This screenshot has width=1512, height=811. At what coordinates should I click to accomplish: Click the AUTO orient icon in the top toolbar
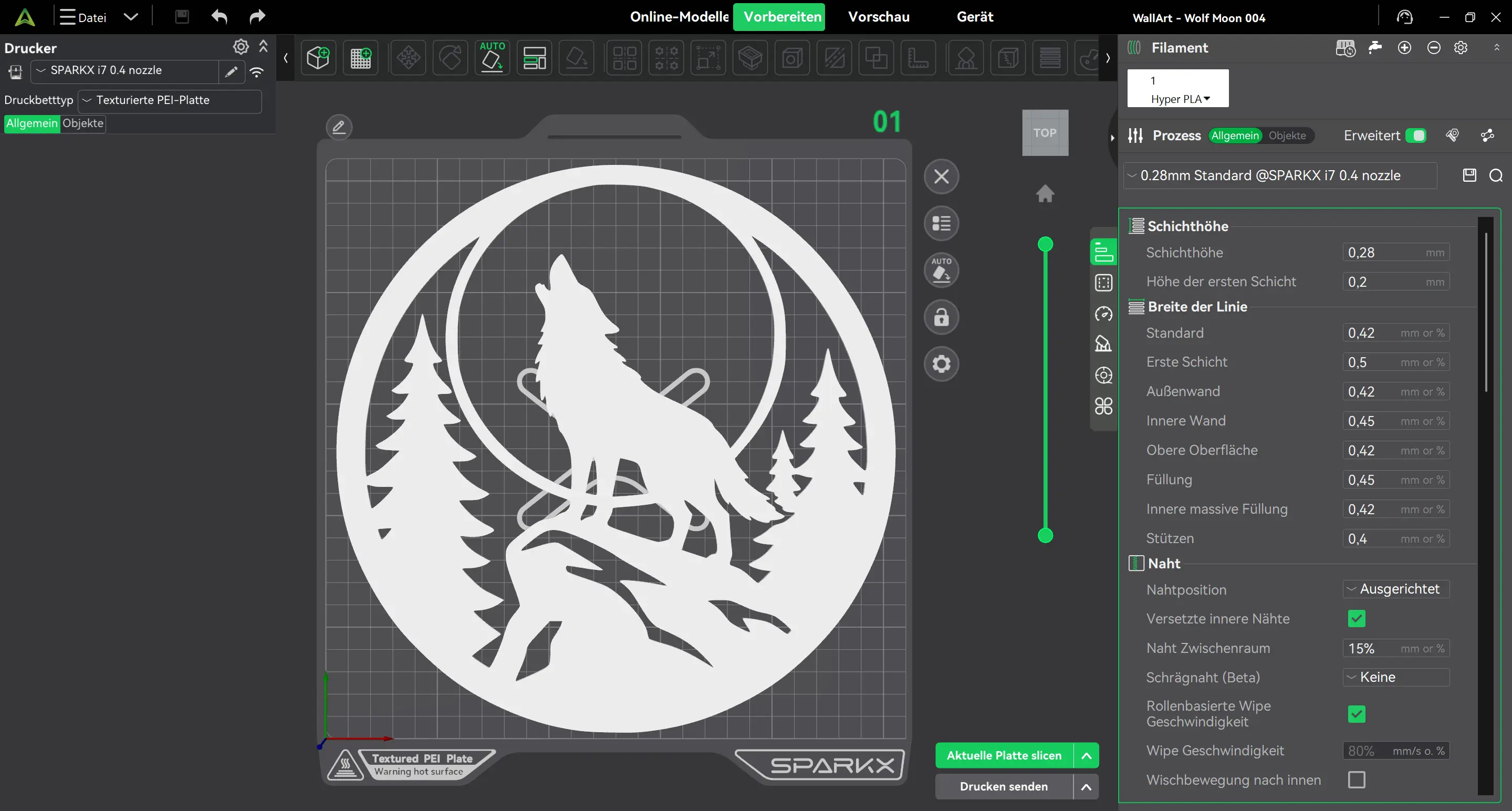pos(492,57)
